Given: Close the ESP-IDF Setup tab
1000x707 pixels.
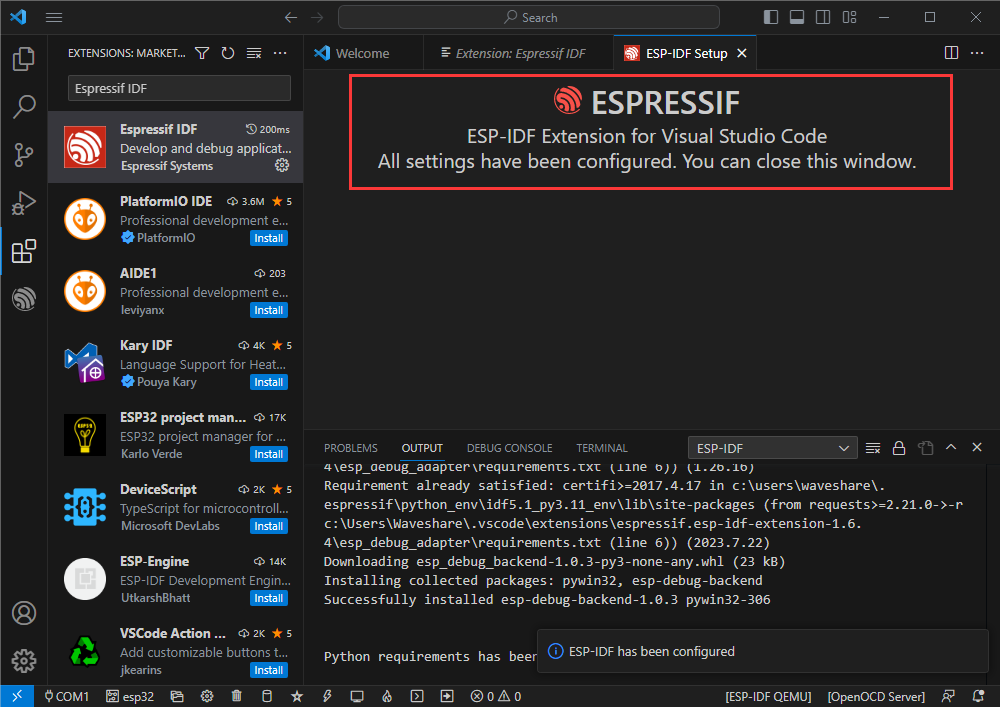Looking at the screenshot, I should pyautogui.click(x=742, y=54).
